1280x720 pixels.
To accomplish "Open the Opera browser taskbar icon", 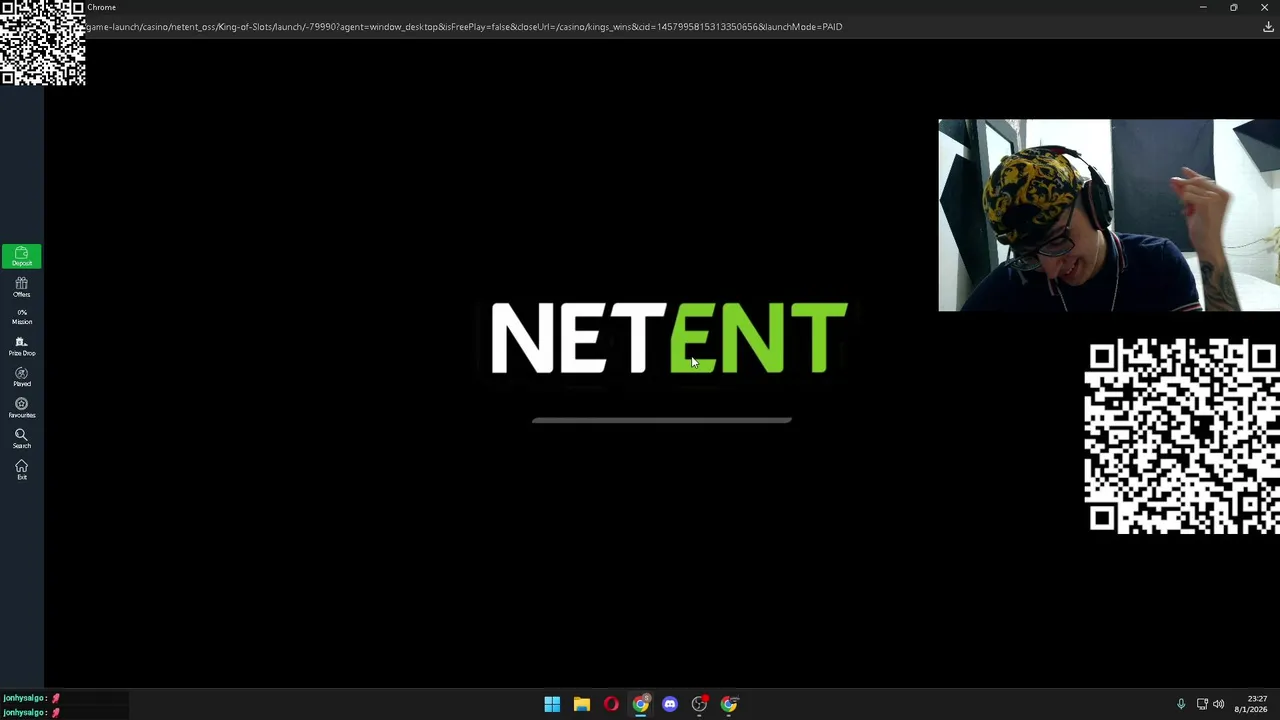I will pyautogui.click(x=611, y=704).
